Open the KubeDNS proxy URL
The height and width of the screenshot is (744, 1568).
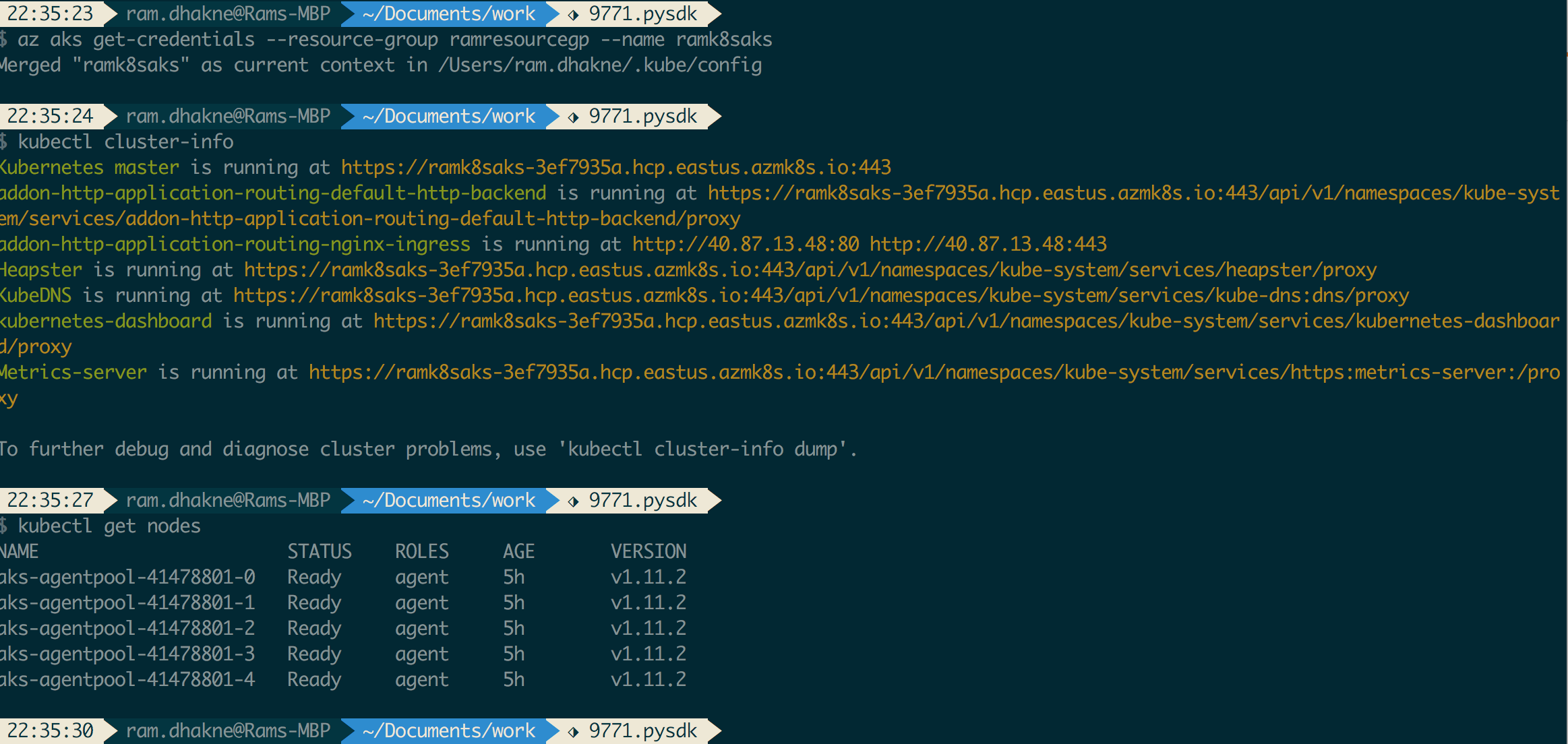pos(821,295)
